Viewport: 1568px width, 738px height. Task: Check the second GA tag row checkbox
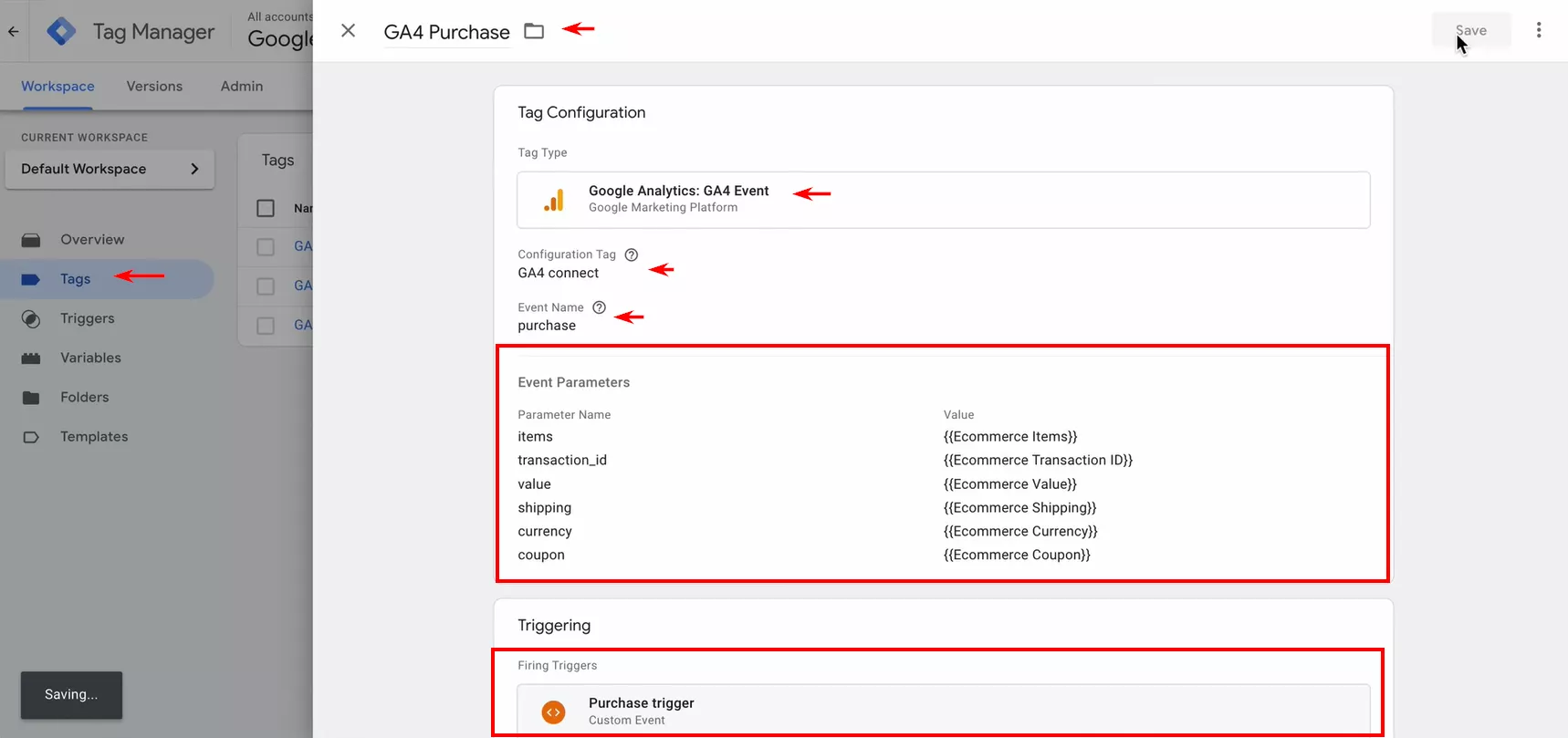(266, 286)
